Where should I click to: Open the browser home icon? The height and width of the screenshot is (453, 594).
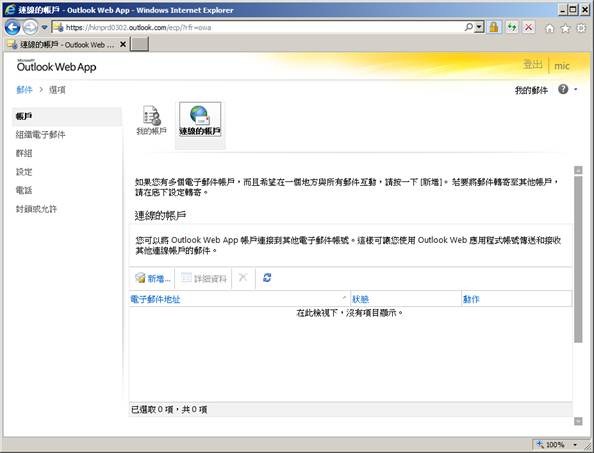pyautogui.click(x=549, y=28)
